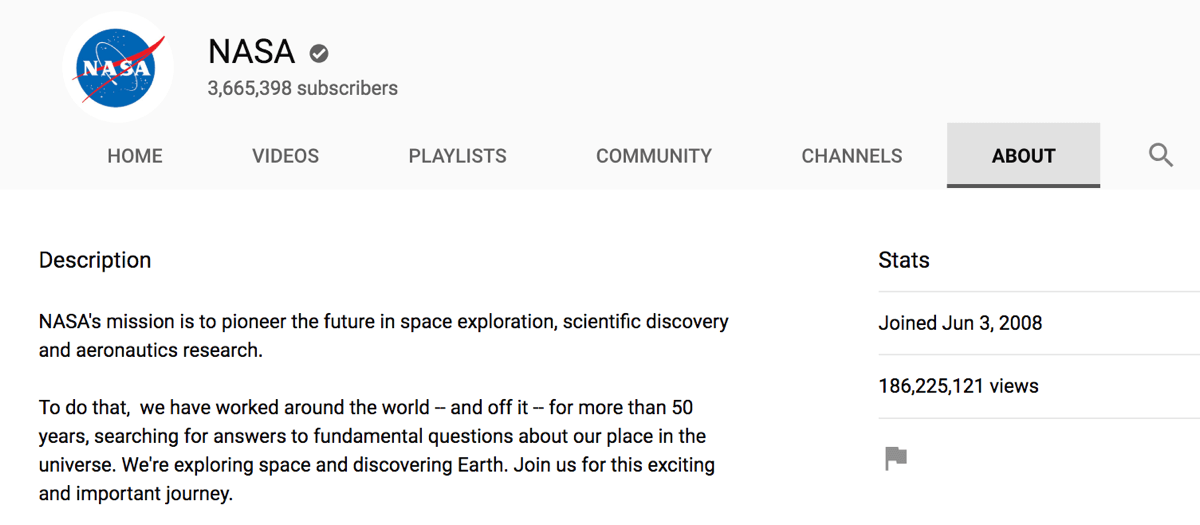Click the sentence beginning "To do that"
1200x525 pixels.
[x=366, y=408]
